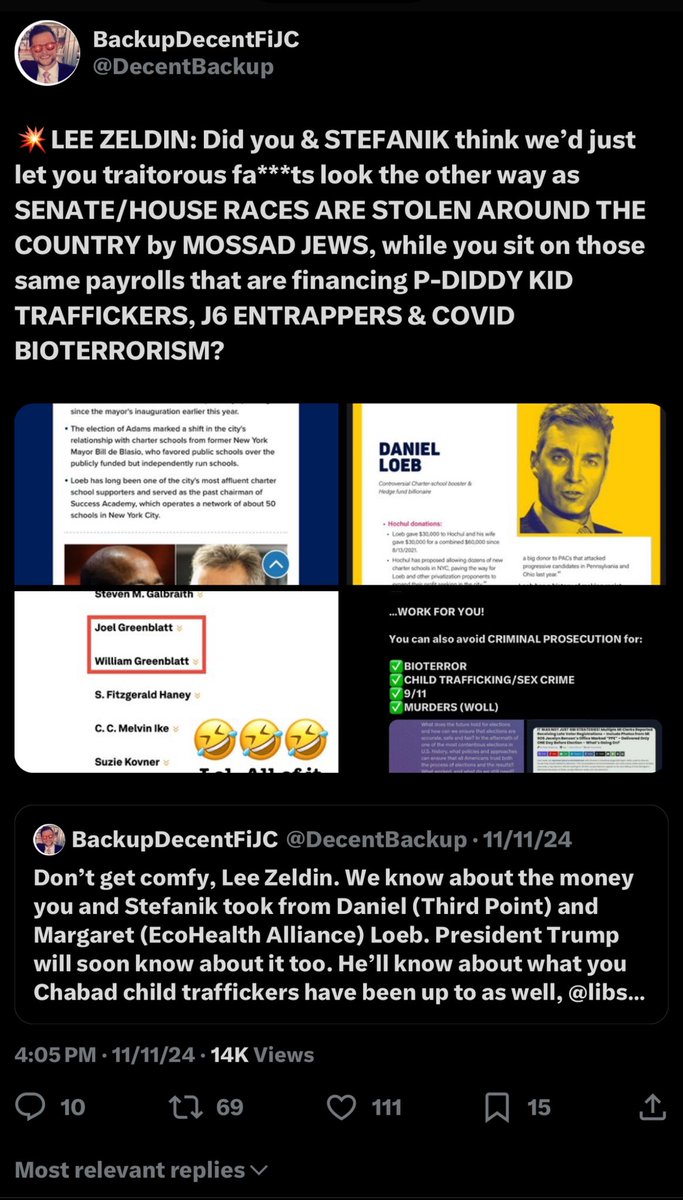This screenshot has height=1200, width=683.
Task: Open the reply comment icon
Action: click(x=34, y=1106)
